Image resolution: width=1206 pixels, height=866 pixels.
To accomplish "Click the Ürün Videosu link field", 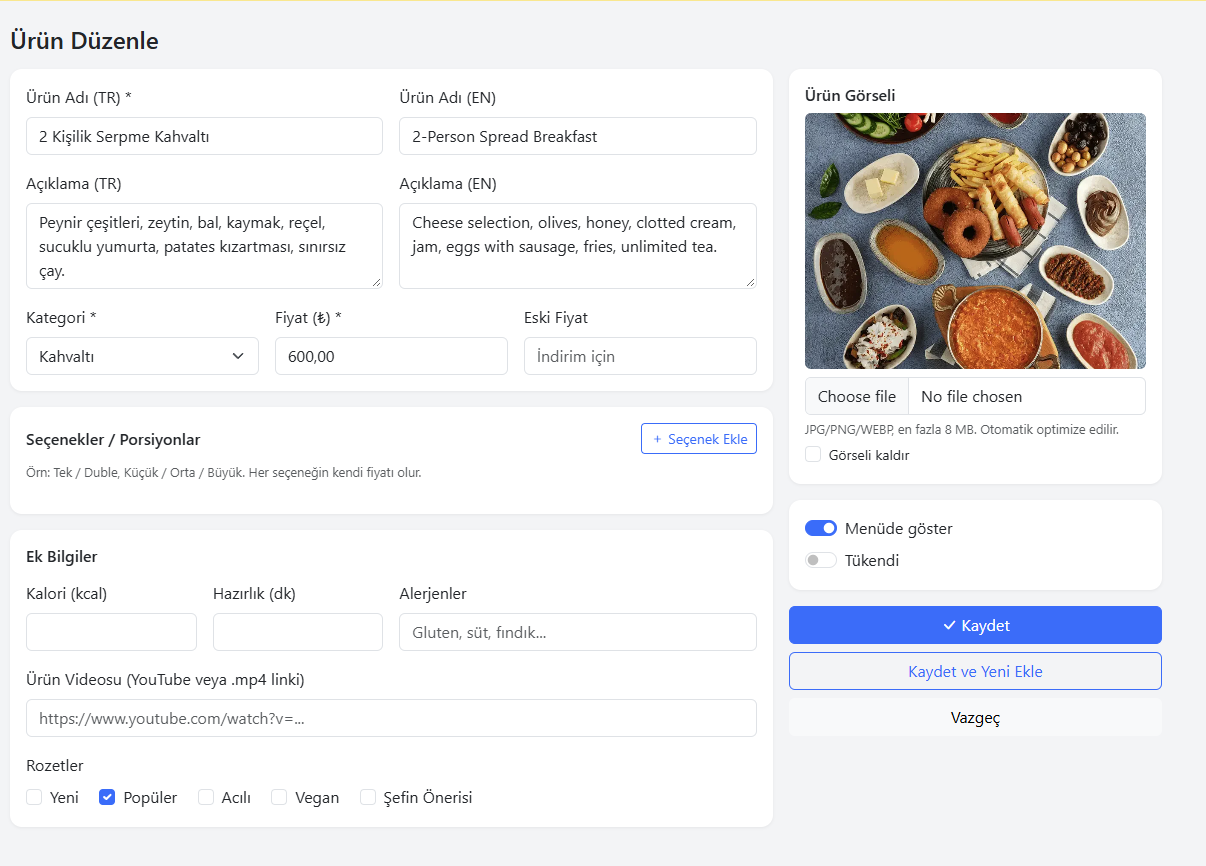I will 391,718.
